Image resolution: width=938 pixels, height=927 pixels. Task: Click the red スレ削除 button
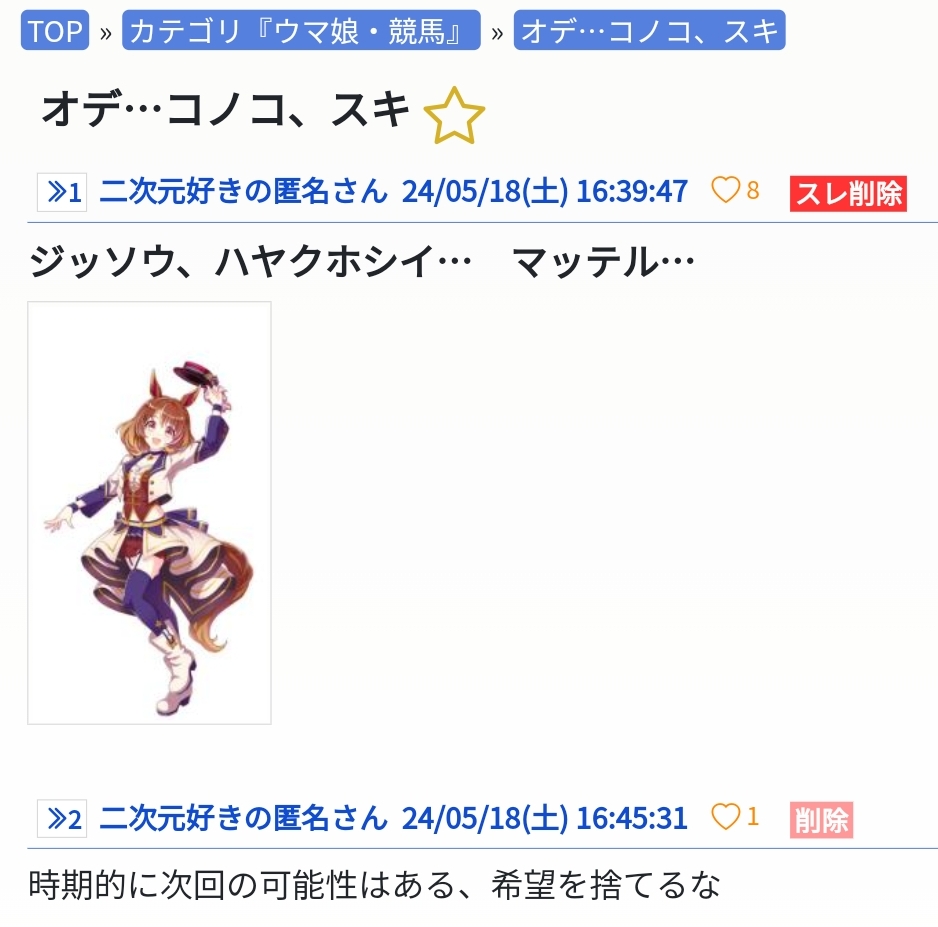tap(848, 194)
